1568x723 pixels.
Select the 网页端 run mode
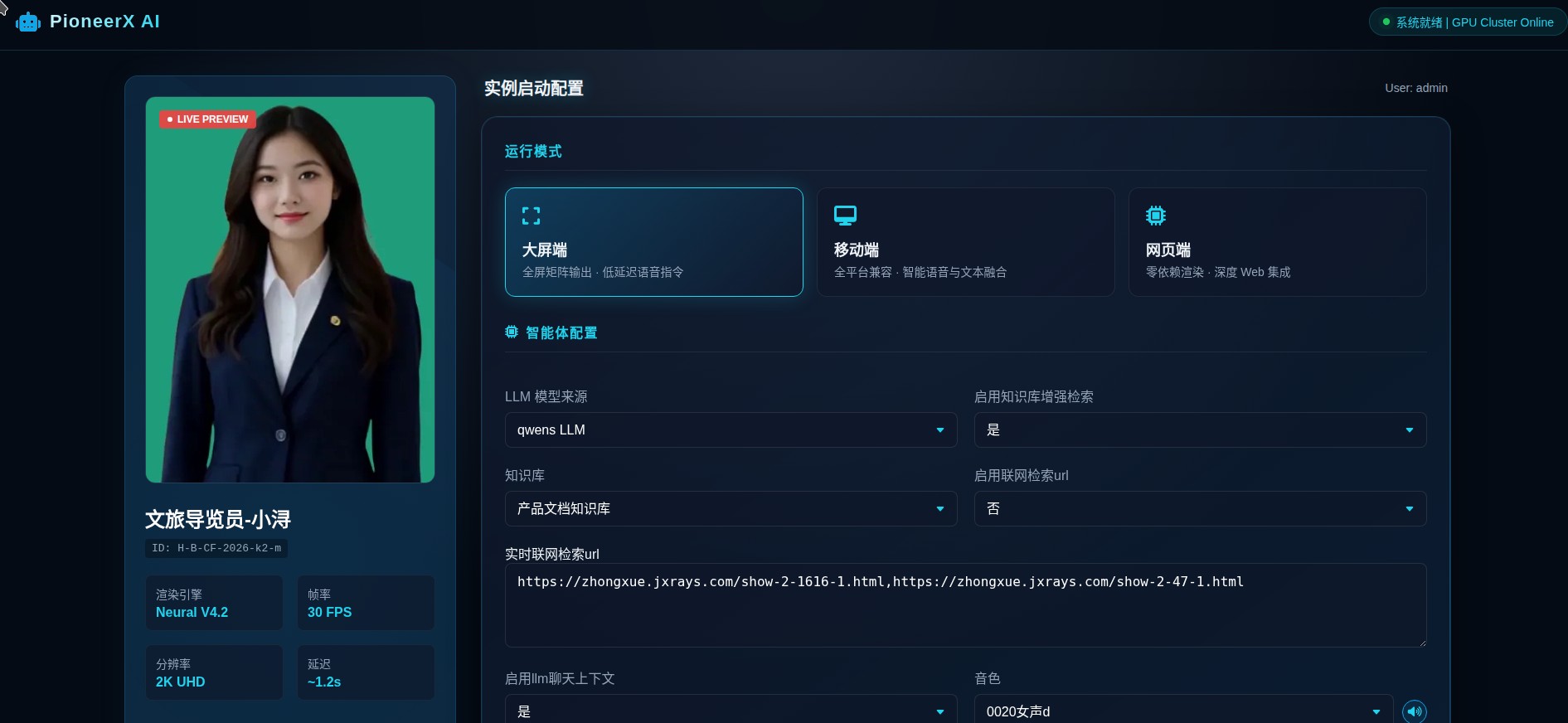tap(1277, 242)
